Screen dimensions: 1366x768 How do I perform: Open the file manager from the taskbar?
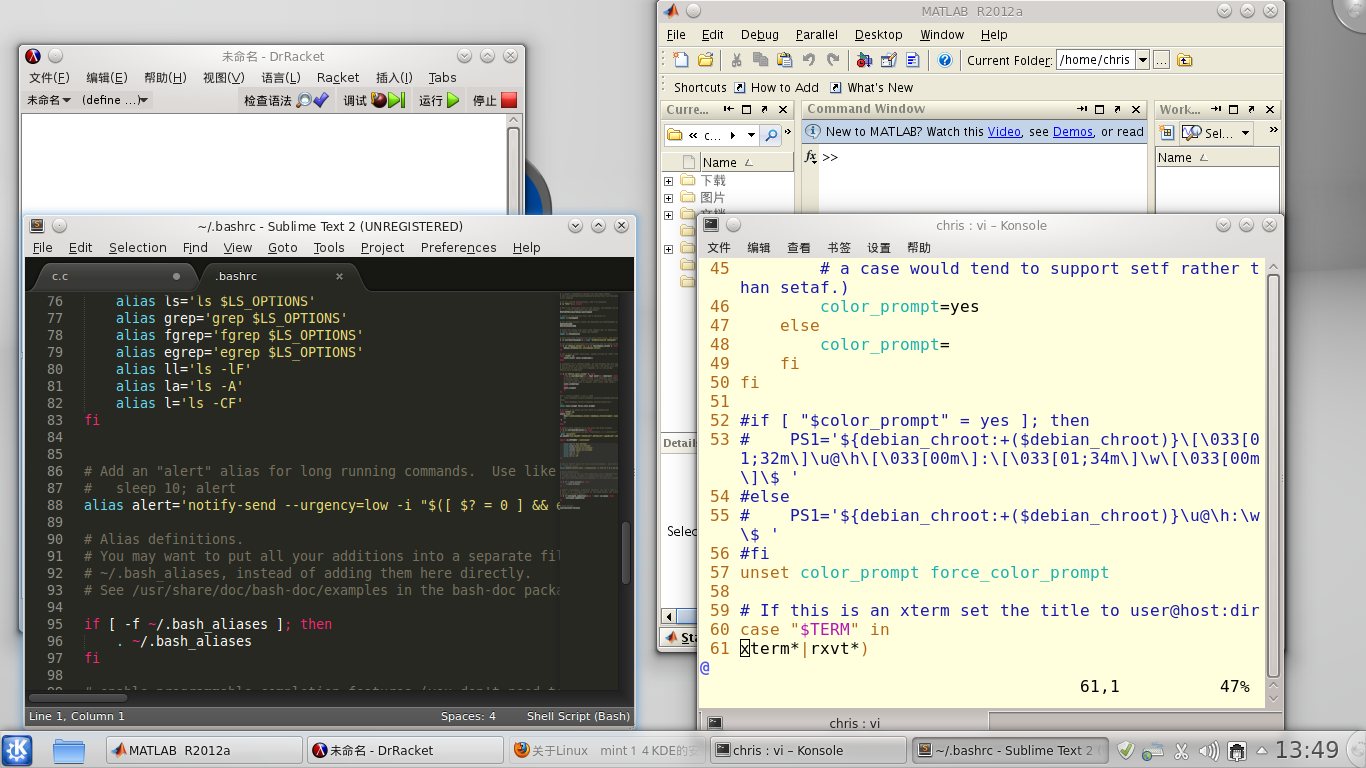coord(69,750)
